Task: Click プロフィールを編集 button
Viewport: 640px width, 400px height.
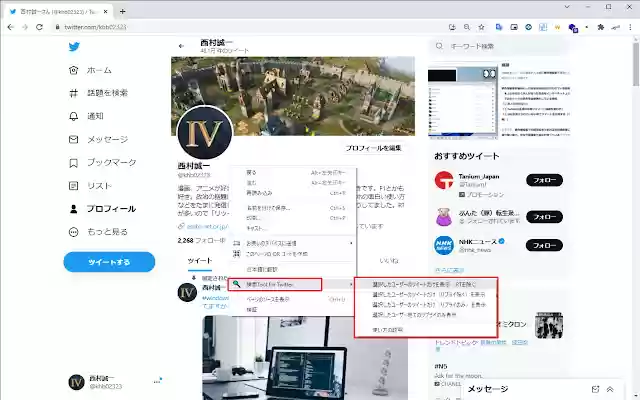Action: [x=373, y=148]
